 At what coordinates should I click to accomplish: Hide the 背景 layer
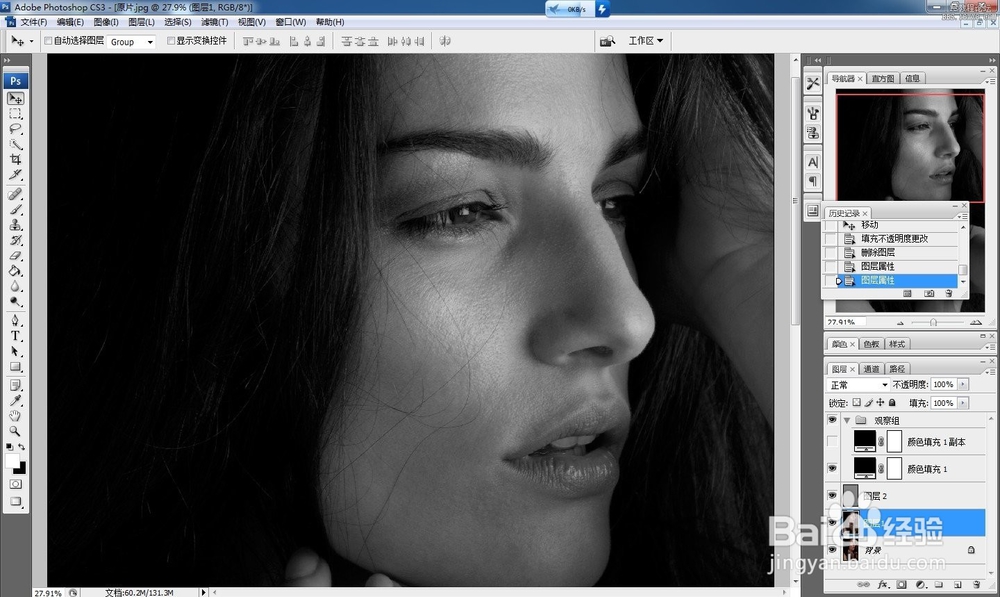[x=832, y=550]
